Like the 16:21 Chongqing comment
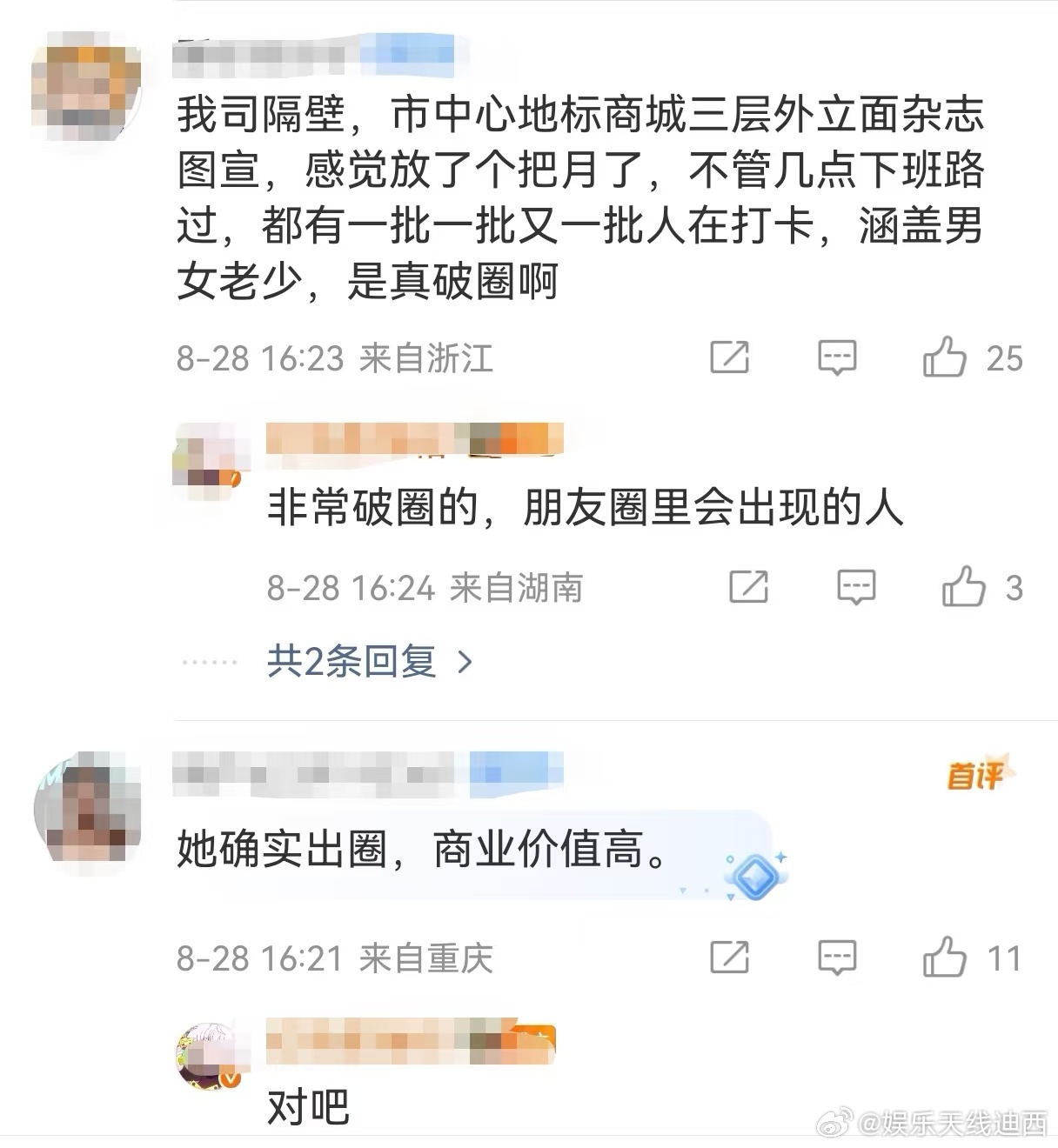The image size is (1058, 1148). (945, 957)
